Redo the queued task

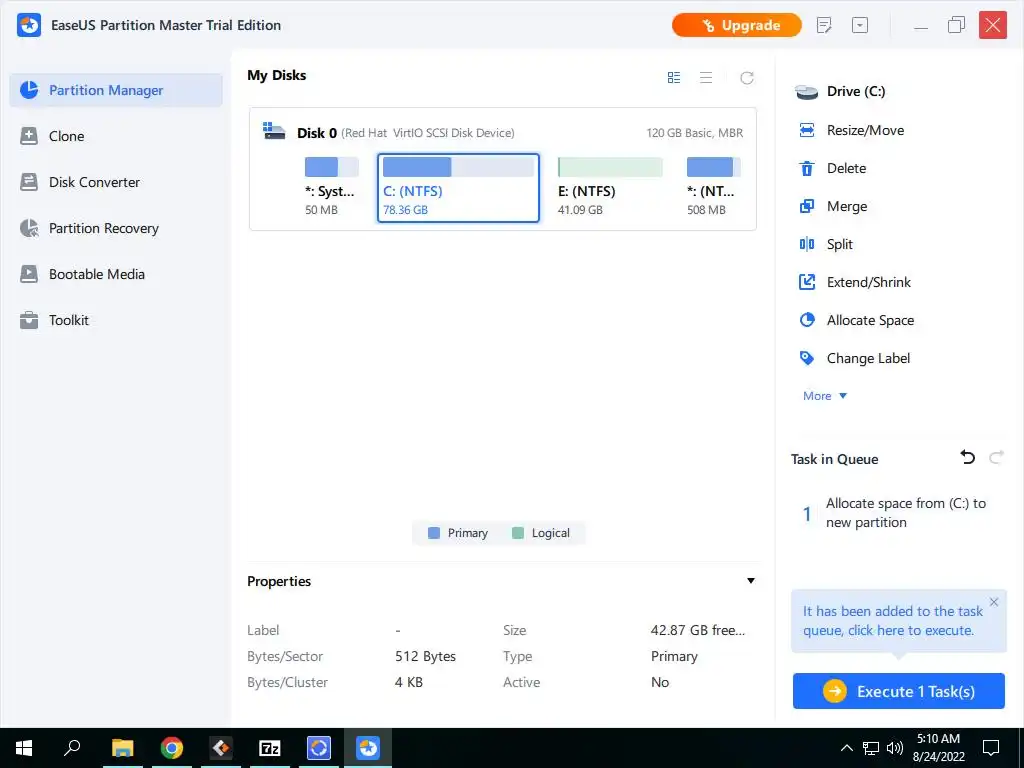996,458
